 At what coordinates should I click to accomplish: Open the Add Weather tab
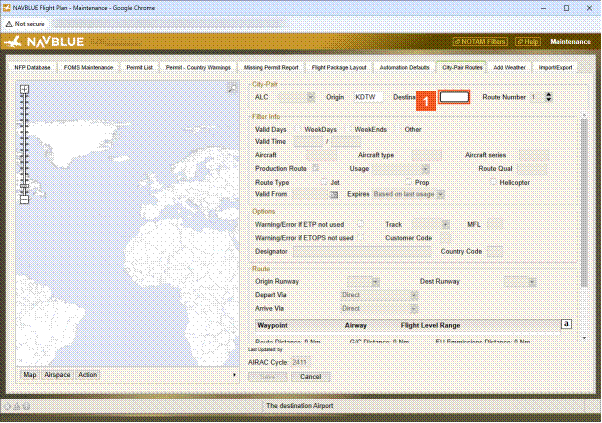coord(509,68)
